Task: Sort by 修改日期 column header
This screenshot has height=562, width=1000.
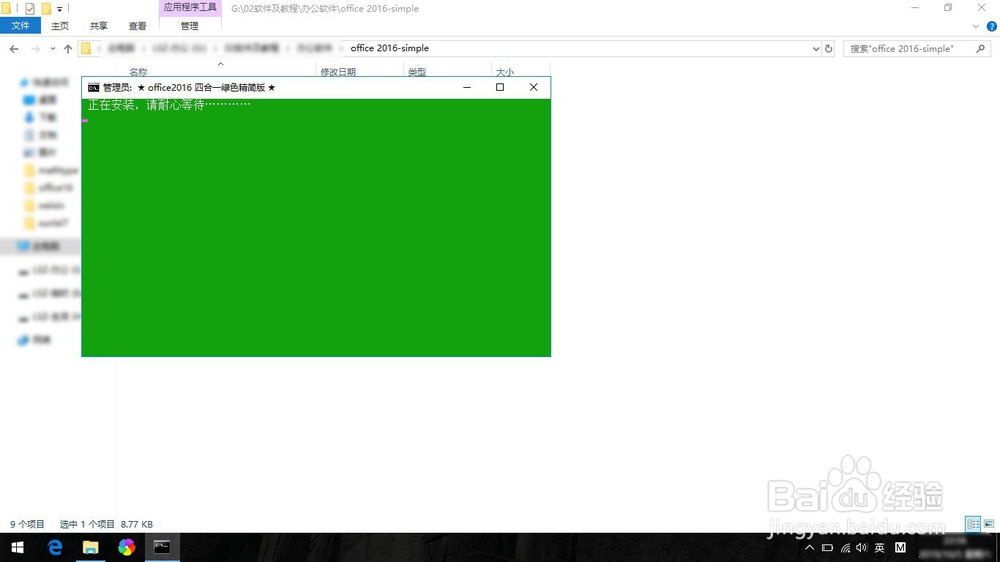Action: click(x=338, y=72)
